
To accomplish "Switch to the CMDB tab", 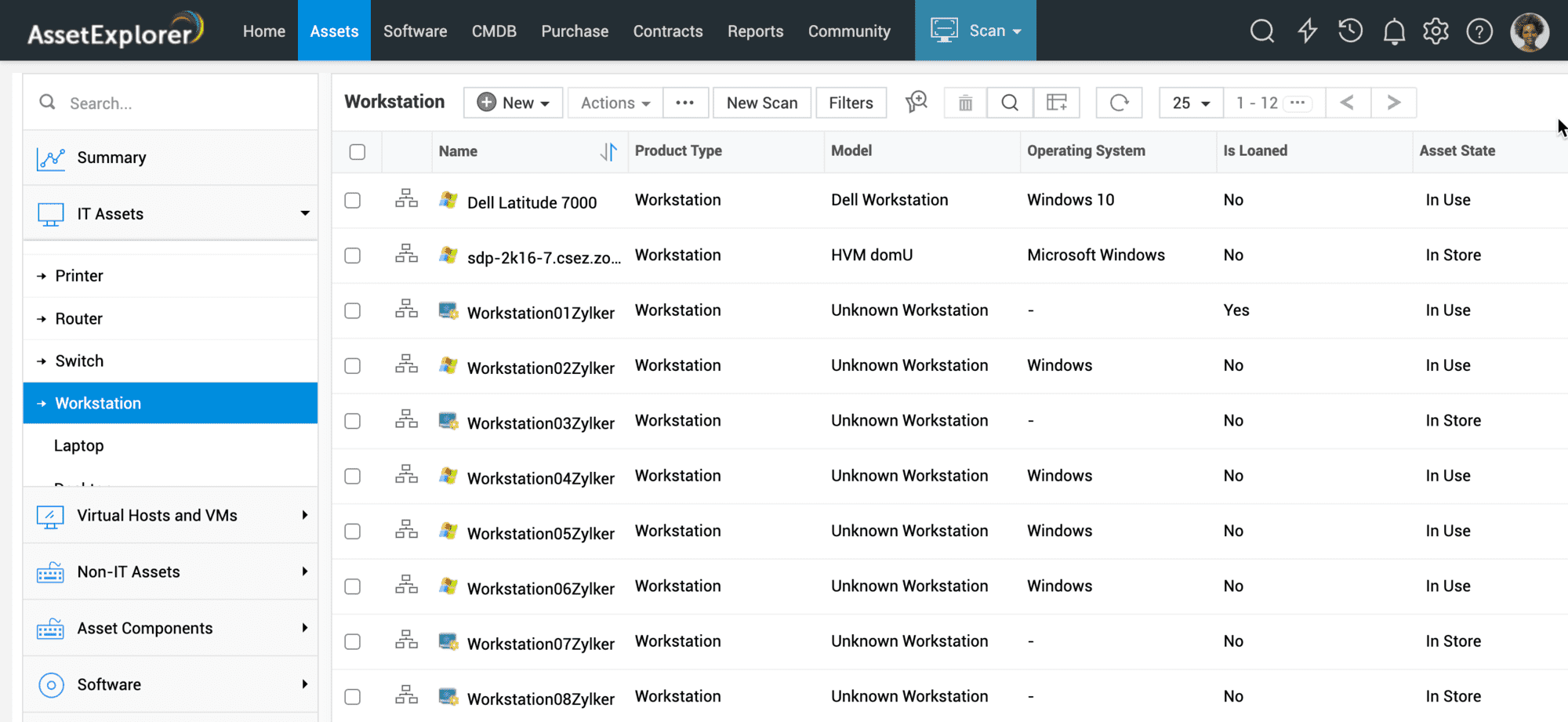I will click(494, 31).
